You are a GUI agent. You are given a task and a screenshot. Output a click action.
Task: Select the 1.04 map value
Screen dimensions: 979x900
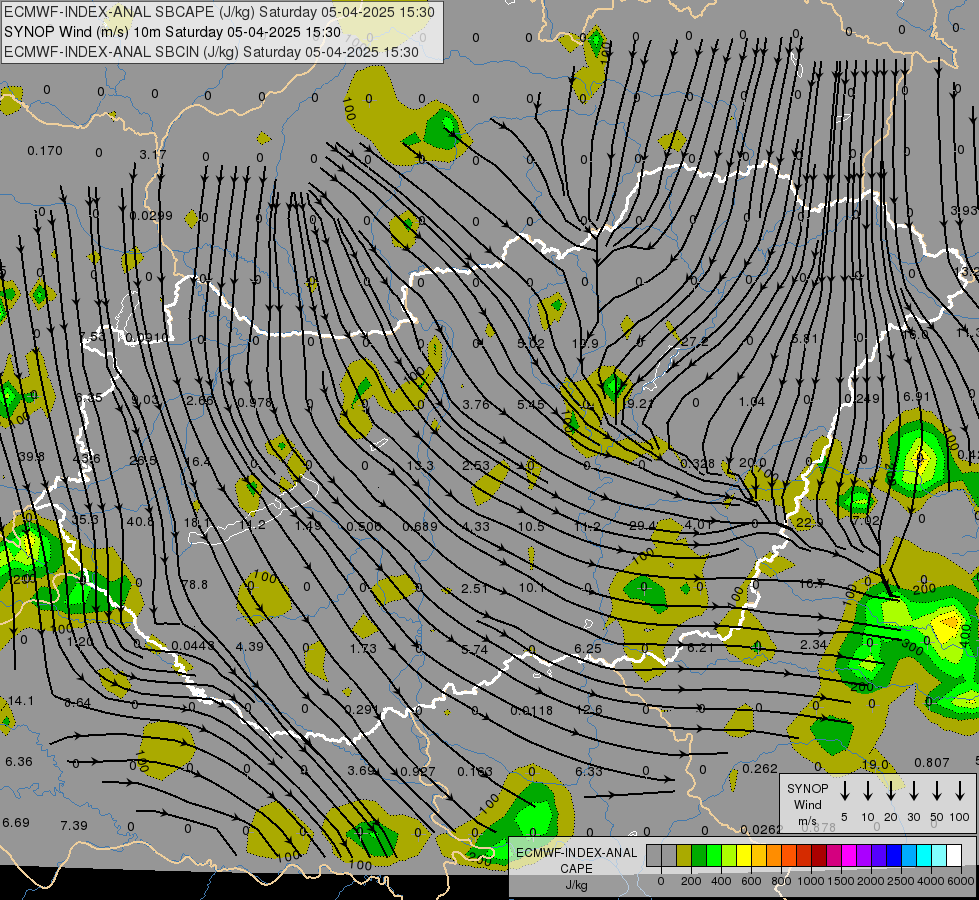pyautogui.click(x=752, y=402)
